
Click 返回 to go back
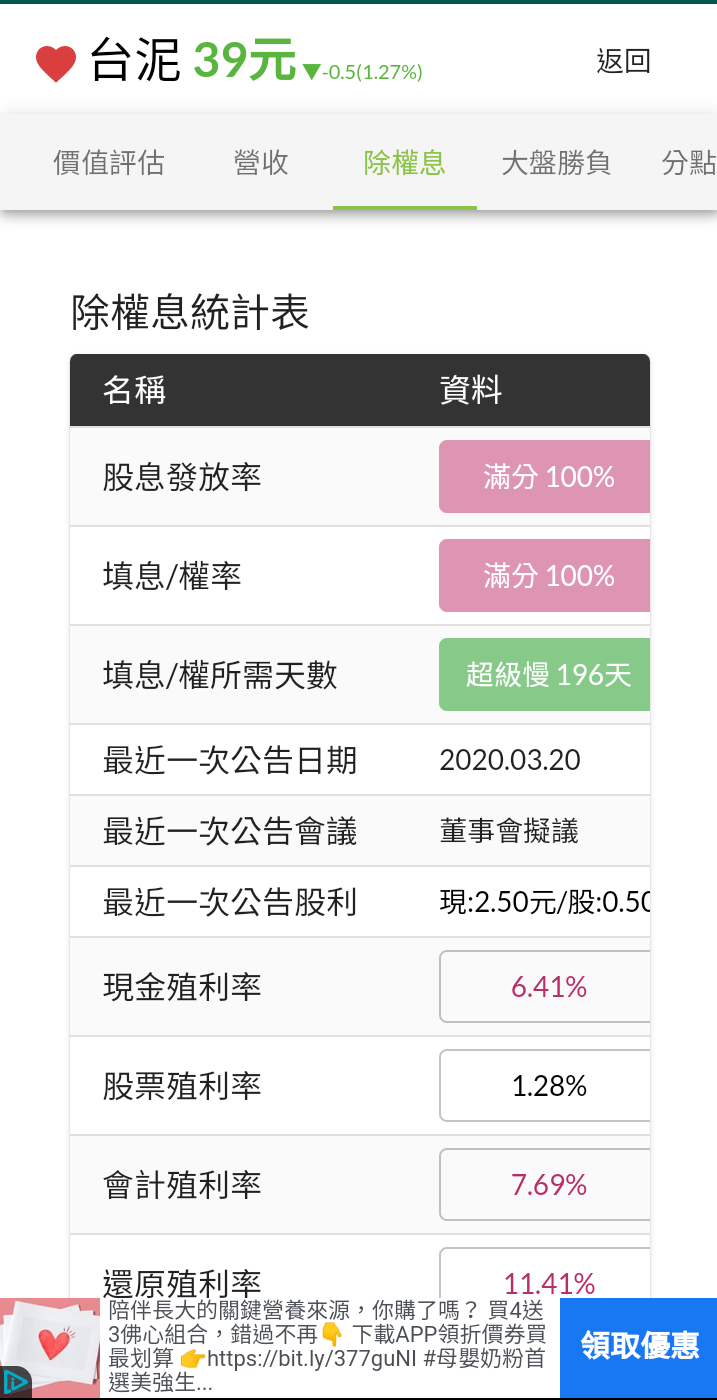pos(624,61)
